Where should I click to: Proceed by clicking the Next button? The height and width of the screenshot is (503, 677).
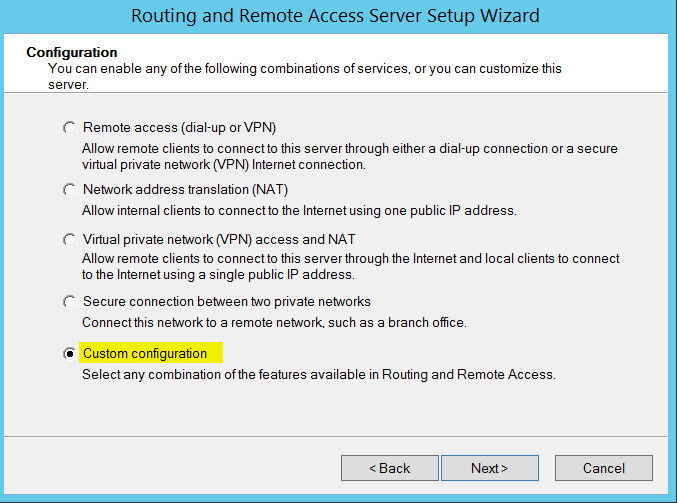tap(490, 468)
